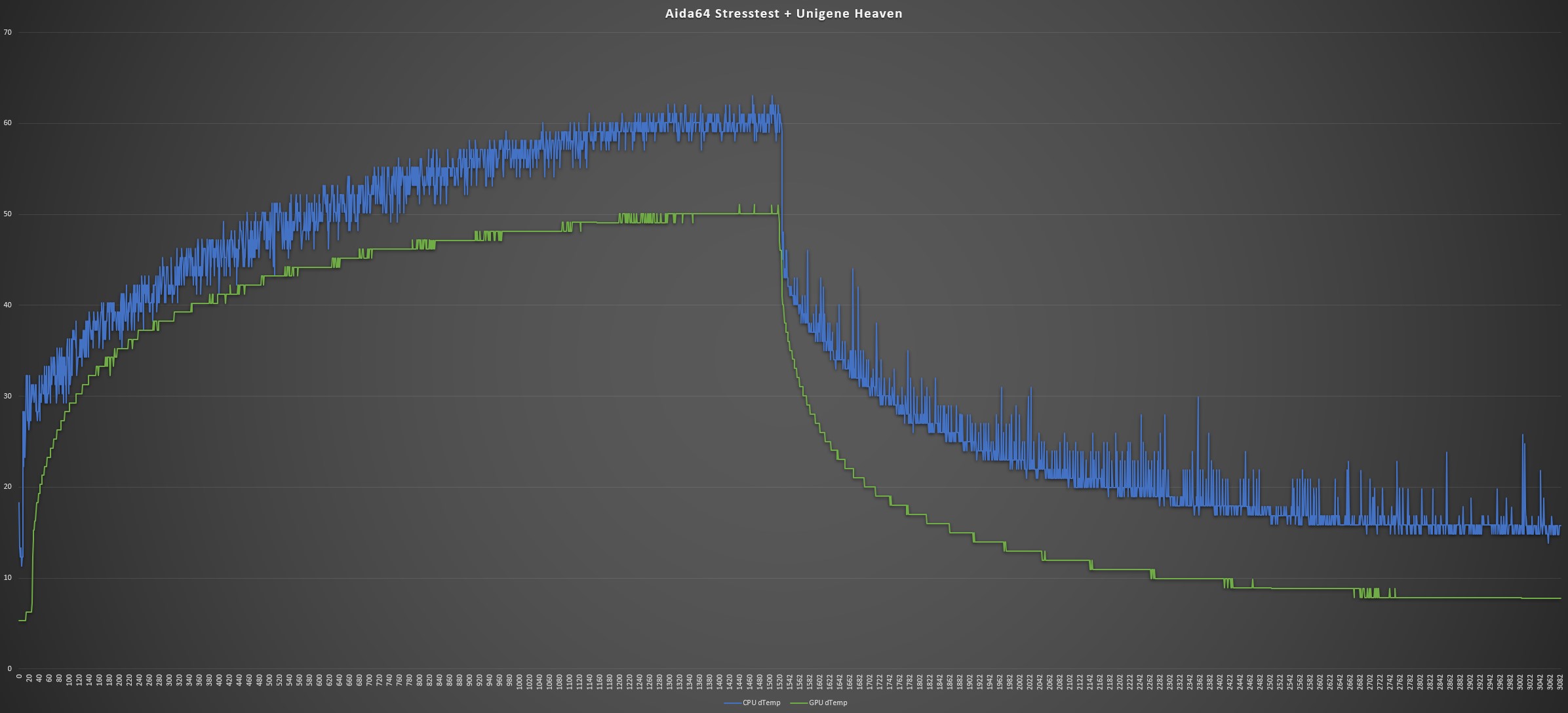Select the GPU dTemp legend label
The width and height of the screenshot is (1568, 713).
[x=828, y=703]
